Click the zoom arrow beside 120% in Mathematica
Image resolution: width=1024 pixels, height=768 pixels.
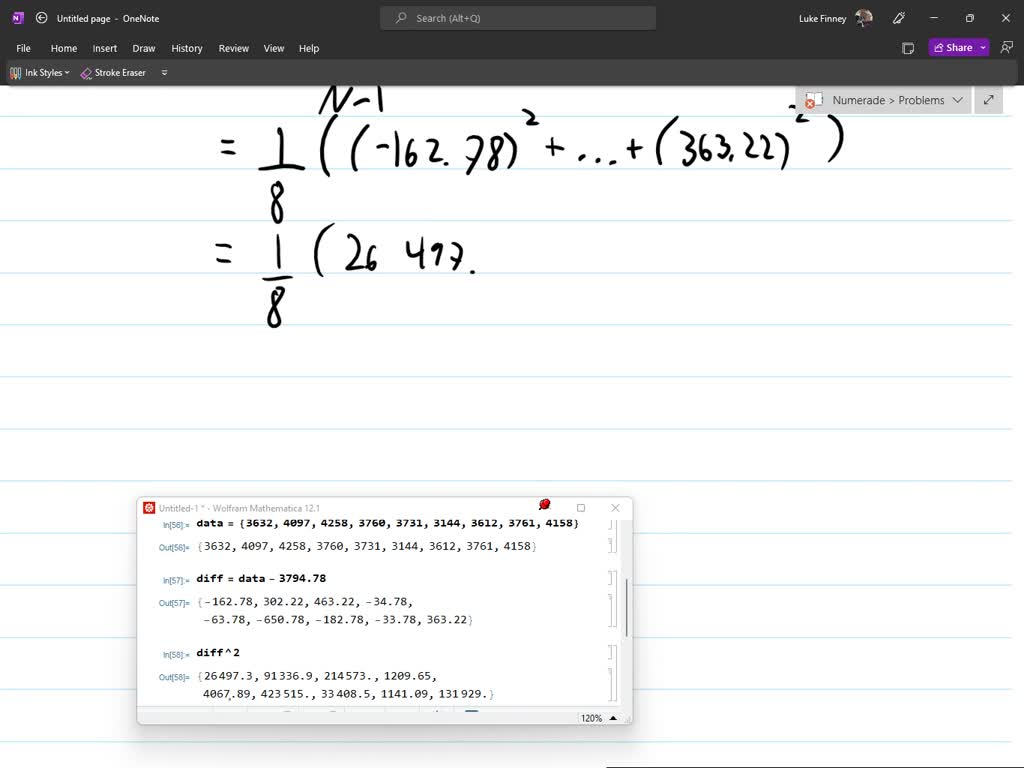tap(613, 718)
